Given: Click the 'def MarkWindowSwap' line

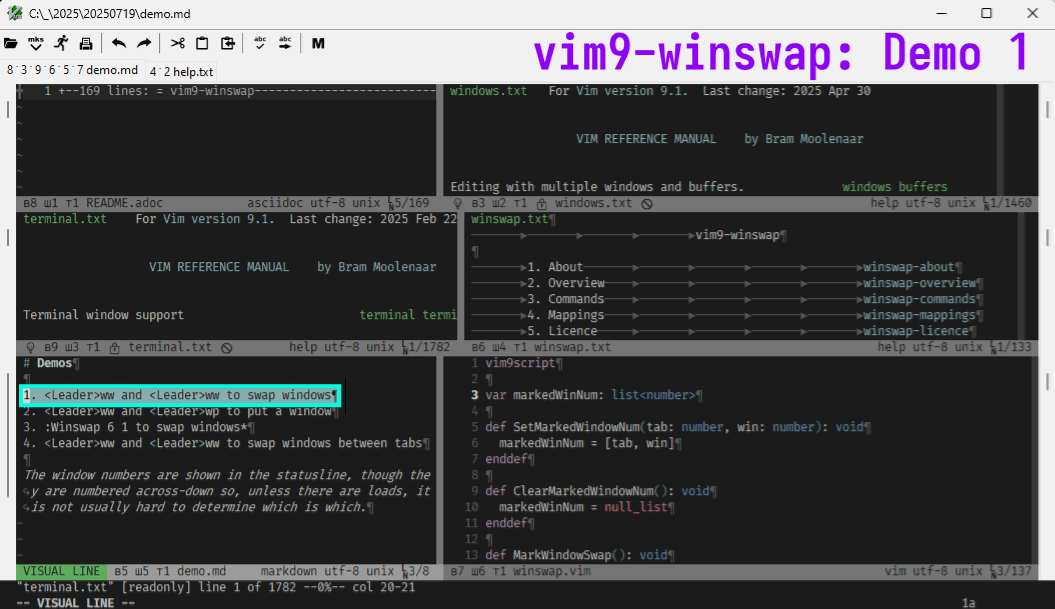Looking at the screenshot, I should pyautogui.click(x=576, y=555).
